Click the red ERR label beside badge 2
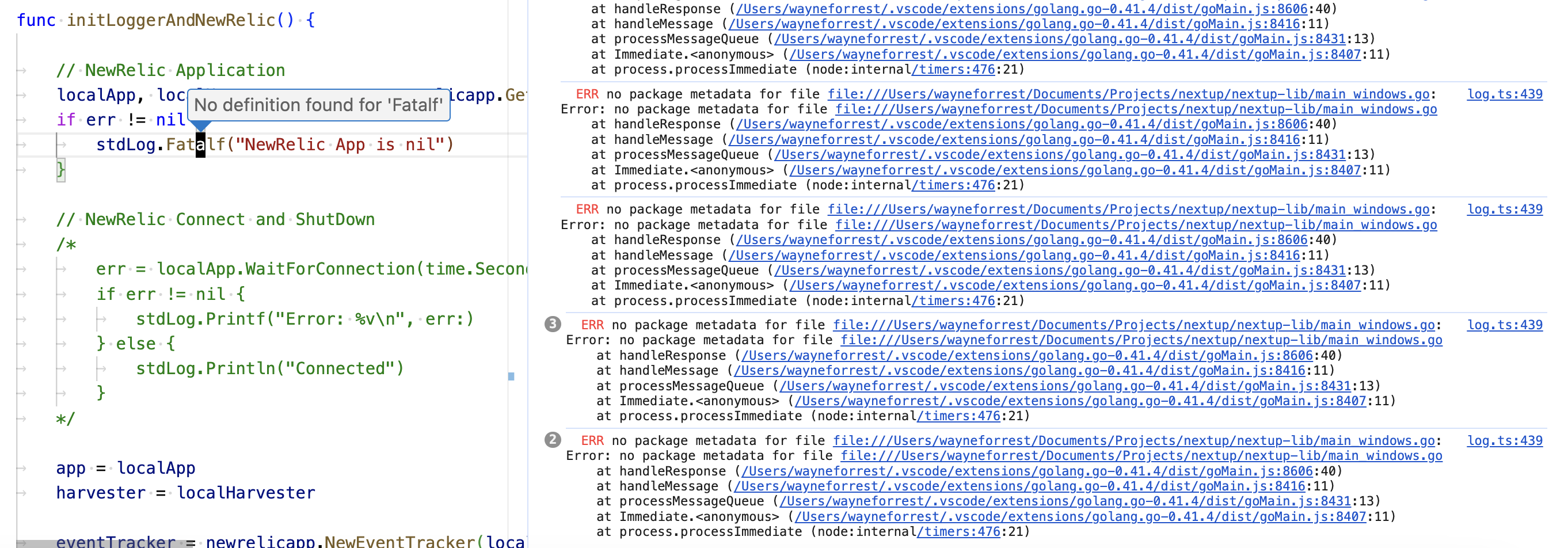1568x548 pixels. 592,440
